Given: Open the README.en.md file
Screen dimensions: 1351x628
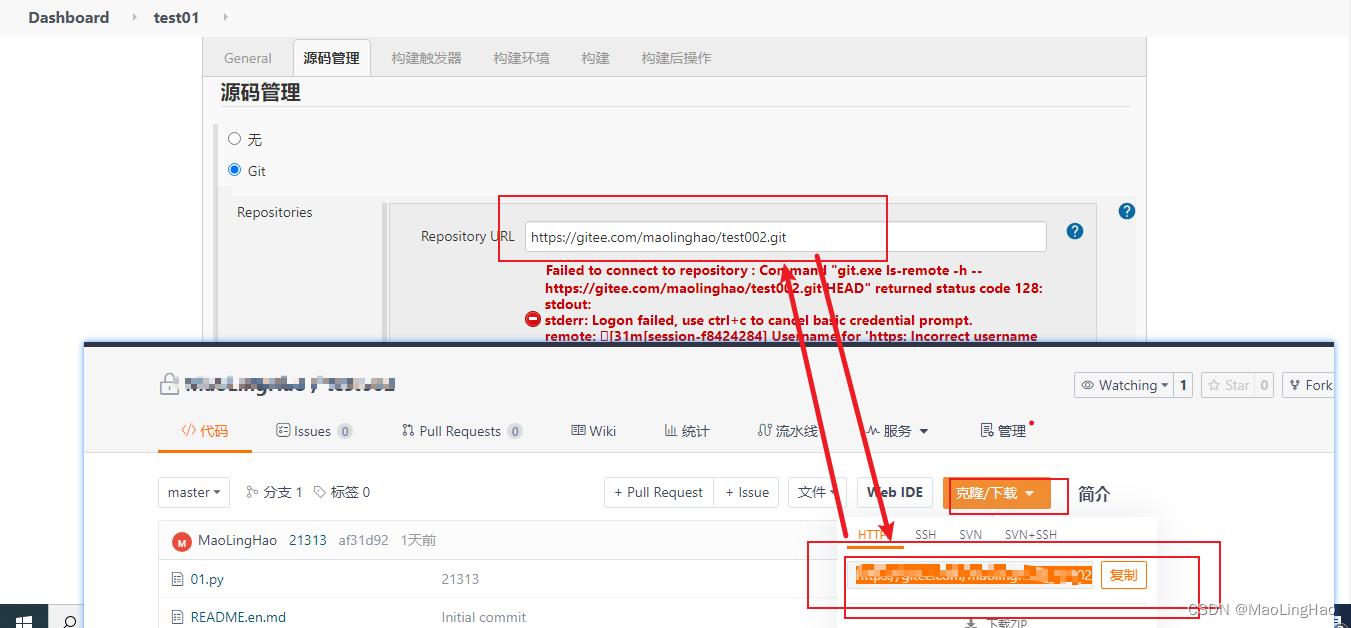Looking at the screenshot, I should pyautogui.click(x=238, y=617).
